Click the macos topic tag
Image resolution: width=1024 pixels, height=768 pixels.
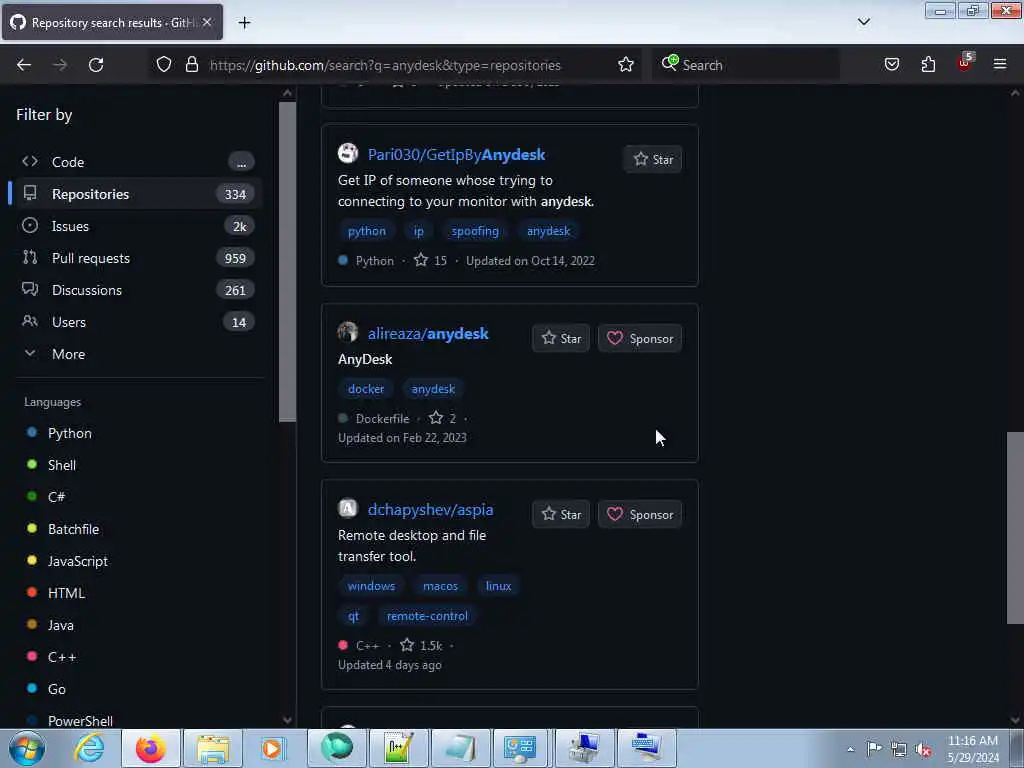440,586
